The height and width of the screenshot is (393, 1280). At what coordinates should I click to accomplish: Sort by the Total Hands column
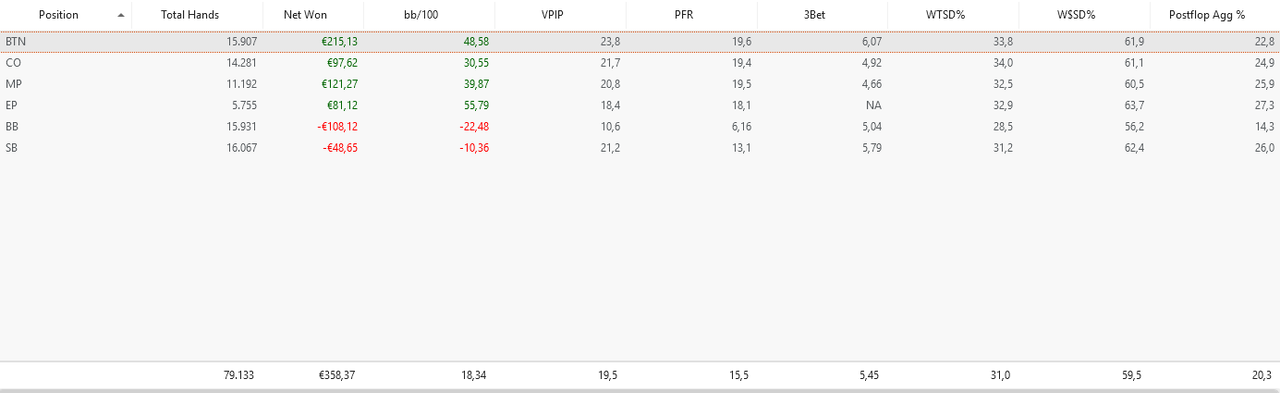[190, 15]
